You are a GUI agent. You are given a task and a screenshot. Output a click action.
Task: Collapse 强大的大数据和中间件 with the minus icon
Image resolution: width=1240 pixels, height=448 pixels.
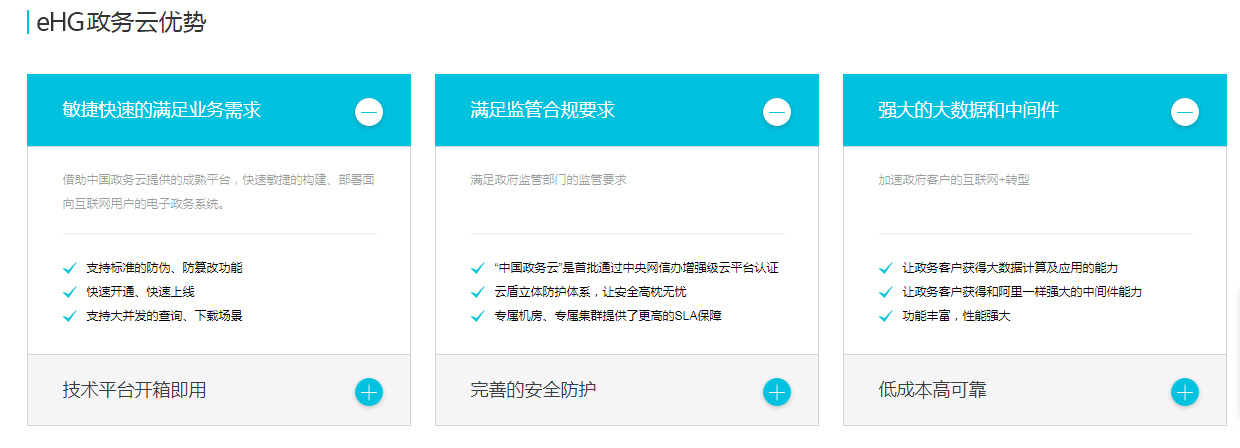pos(1185,112)
